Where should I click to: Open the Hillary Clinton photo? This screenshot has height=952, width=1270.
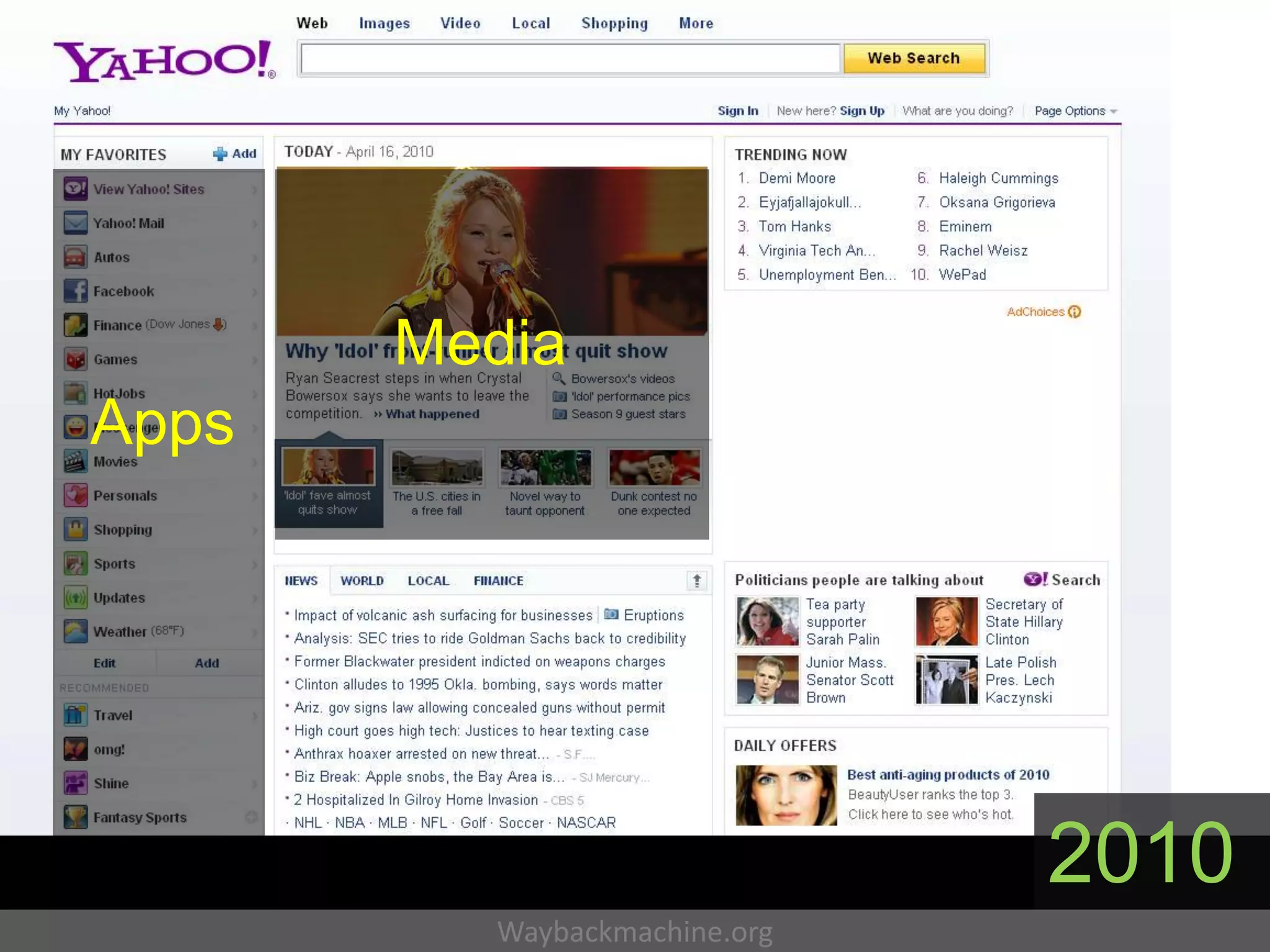click(946, 622)
